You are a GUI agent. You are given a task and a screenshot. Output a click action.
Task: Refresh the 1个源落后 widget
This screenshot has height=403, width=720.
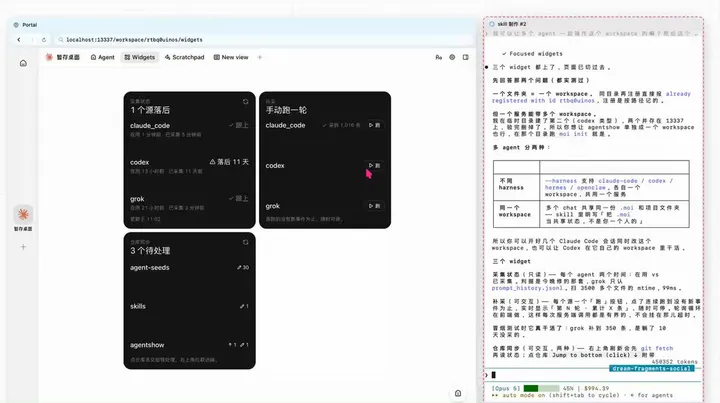point(246,101)
